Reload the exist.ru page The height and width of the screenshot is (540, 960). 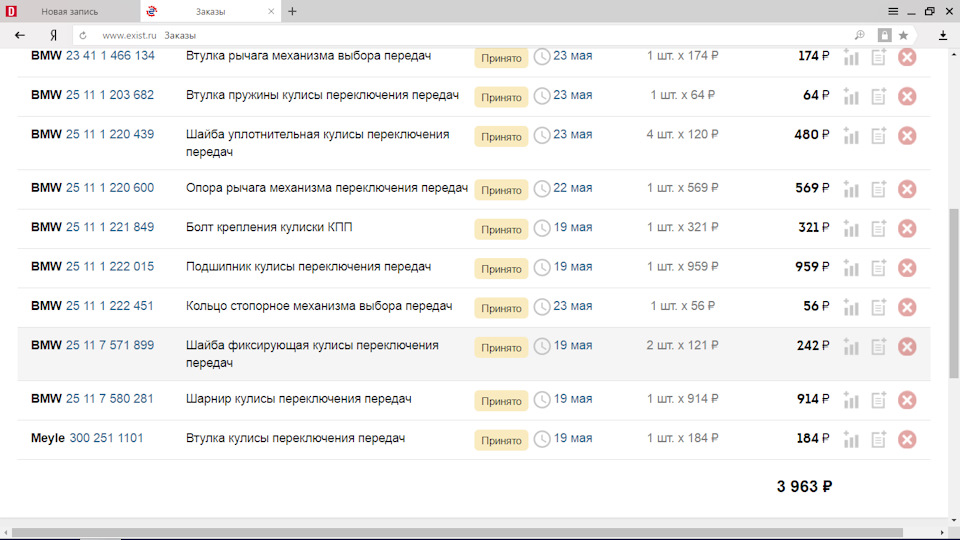(83, 36)
